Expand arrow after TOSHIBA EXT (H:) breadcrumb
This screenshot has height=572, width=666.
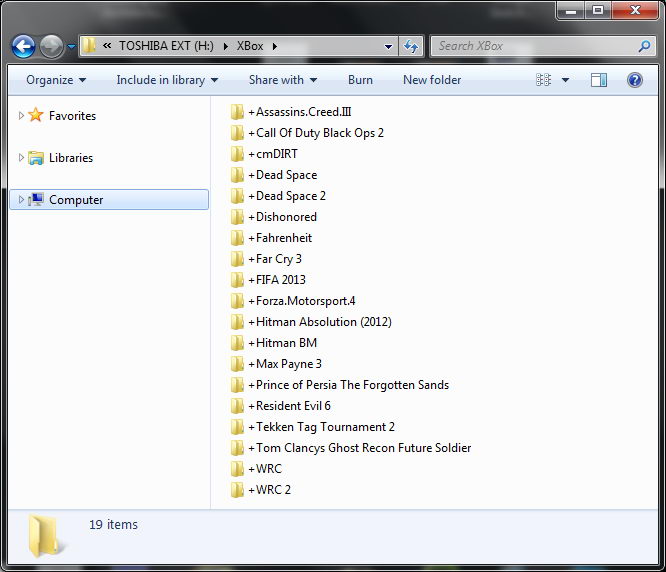226,46
